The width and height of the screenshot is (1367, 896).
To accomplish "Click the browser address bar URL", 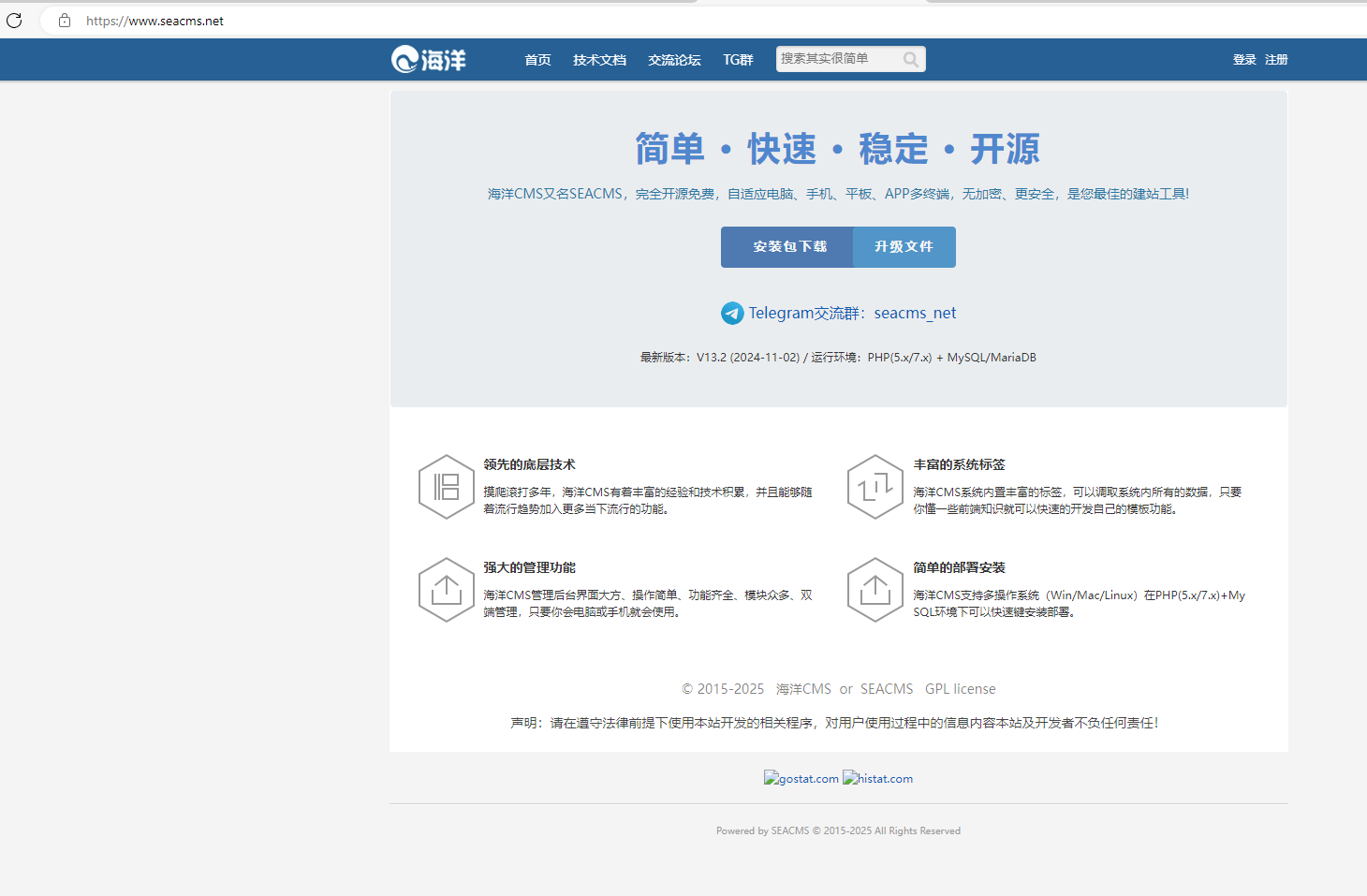I will pyautogui.click(x=155, y=21).
